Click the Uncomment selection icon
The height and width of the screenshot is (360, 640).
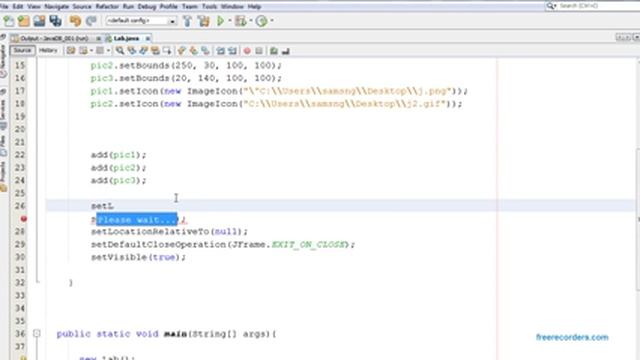(286, 51)
